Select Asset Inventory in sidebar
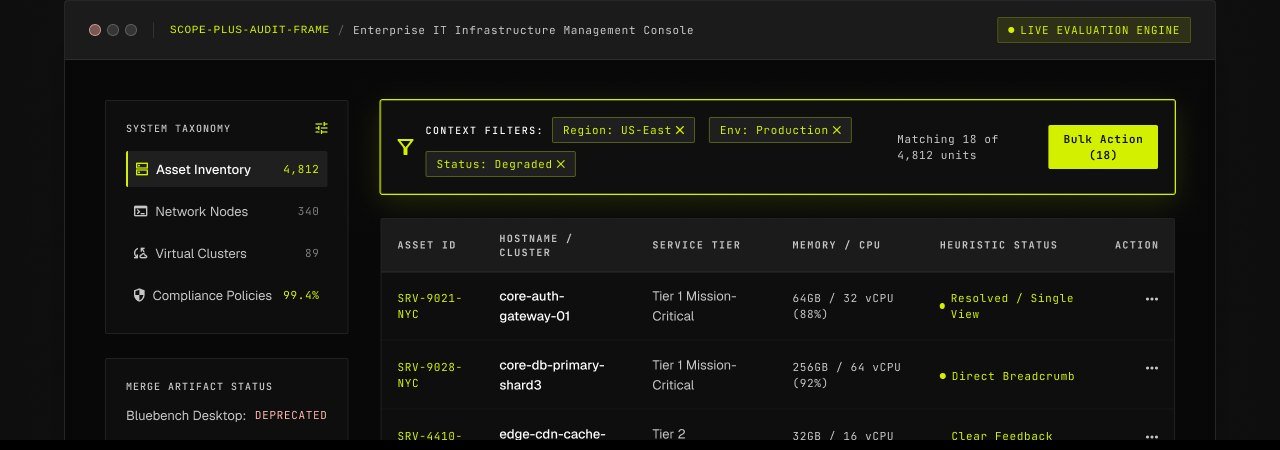Screen dimensions: 1280x450 (227, 170)
